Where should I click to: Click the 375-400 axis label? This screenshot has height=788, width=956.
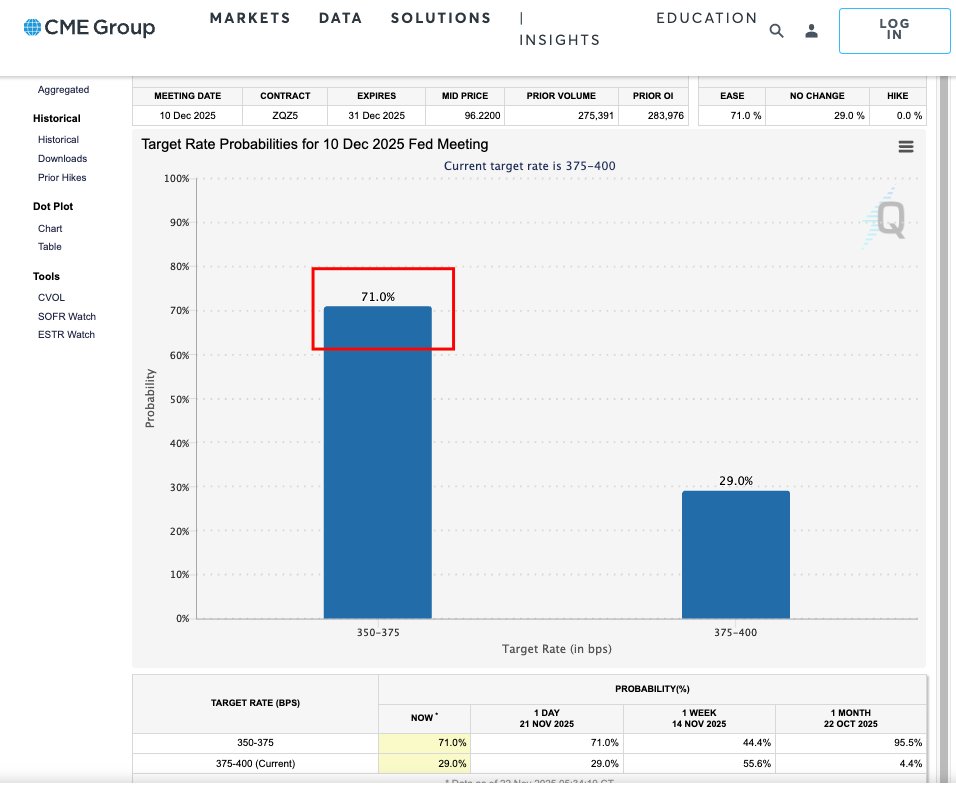tap(735, 632)
